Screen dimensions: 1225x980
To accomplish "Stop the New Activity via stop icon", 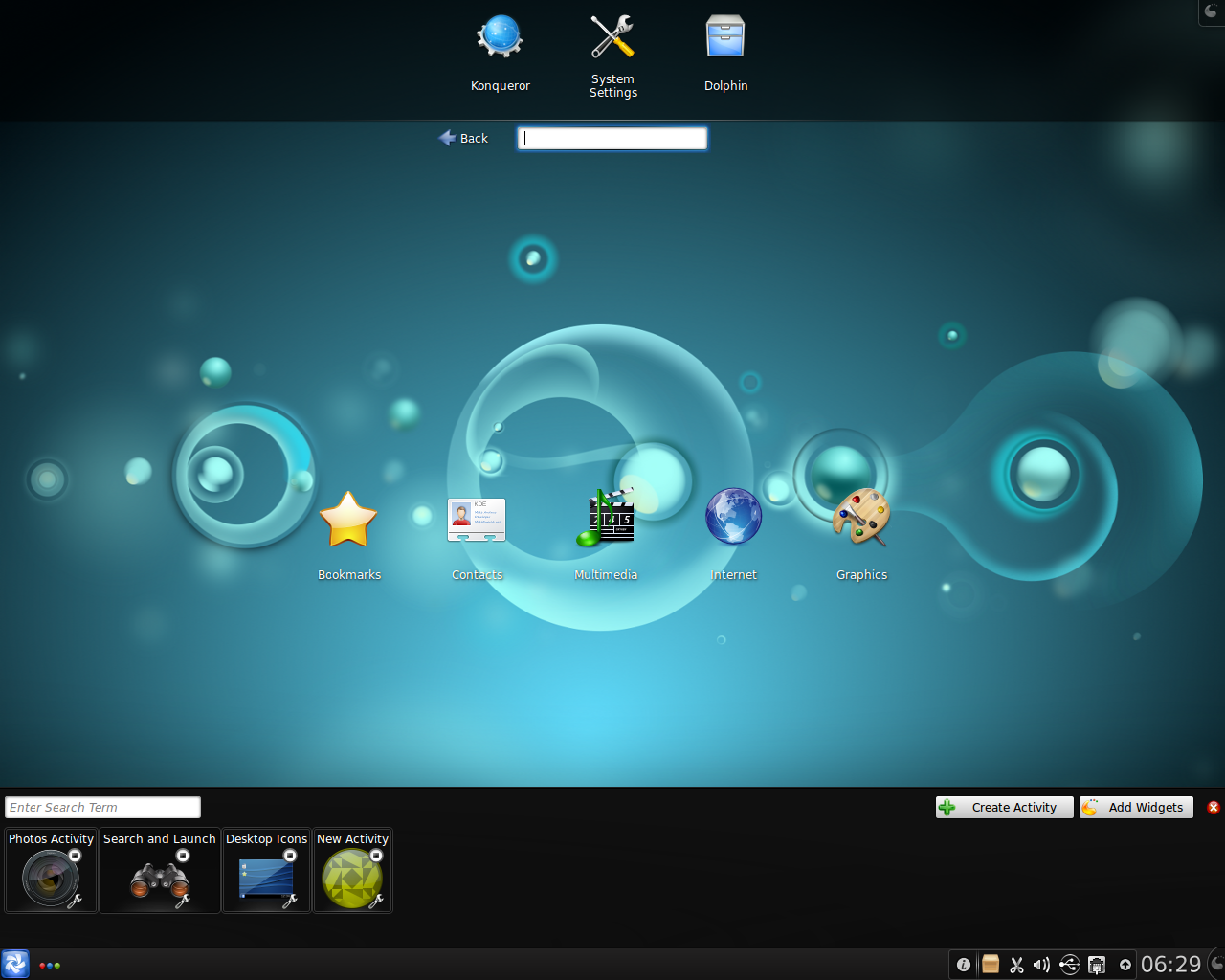I will point(376,856).
